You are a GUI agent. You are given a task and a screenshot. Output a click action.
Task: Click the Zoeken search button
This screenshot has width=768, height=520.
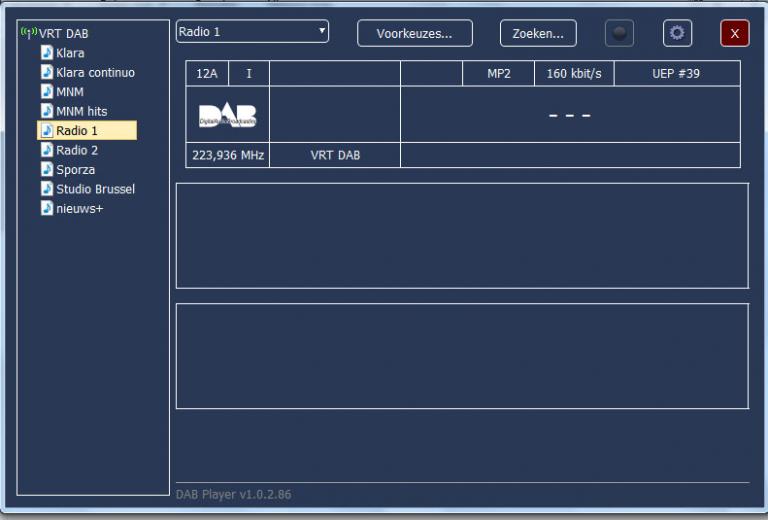[538, 33]
